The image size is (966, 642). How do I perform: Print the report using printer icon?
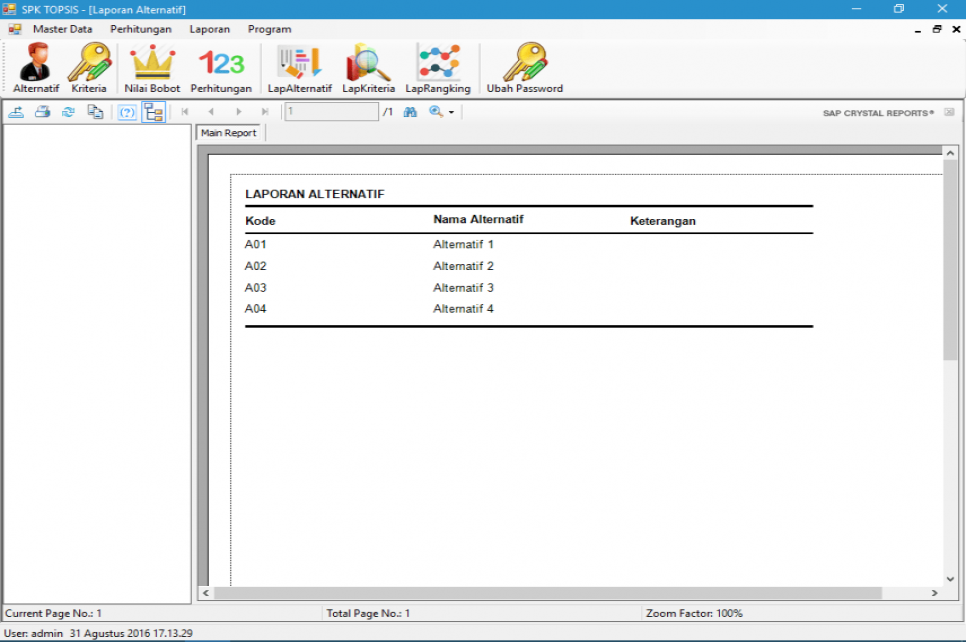point(43,112)
